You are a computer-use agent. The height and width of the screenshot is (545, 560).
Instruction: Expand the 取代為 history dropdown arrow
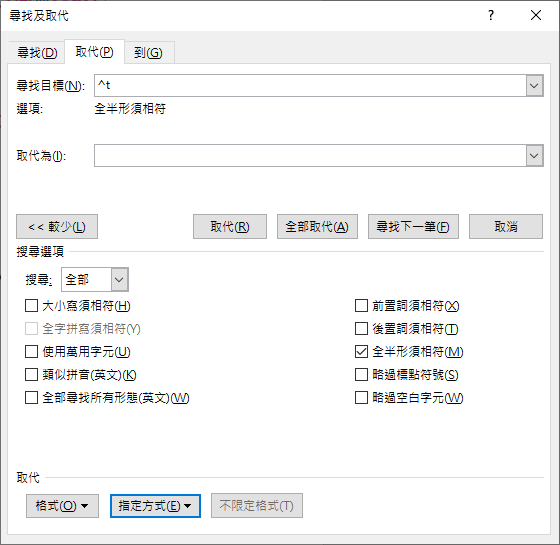pyautogui.click(x=534, y=156)
